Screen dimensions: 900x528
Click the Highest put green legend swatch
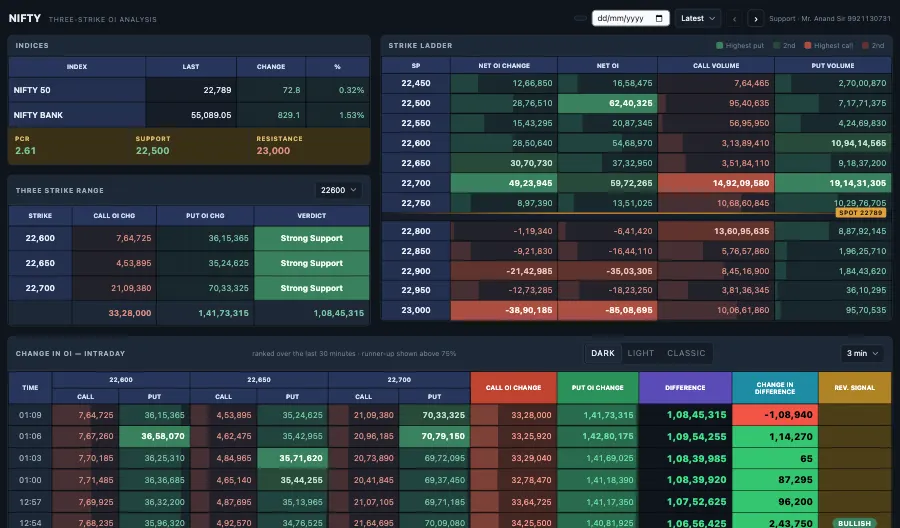coord(719,45)
